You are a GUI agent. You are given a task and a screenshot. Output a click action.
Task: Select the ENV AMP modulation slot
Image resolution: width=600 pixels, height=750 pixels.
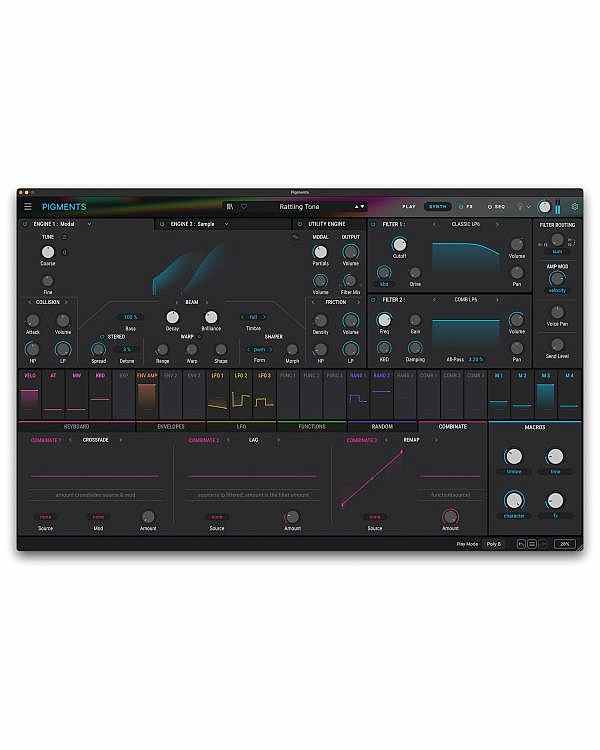coord(147,395)
